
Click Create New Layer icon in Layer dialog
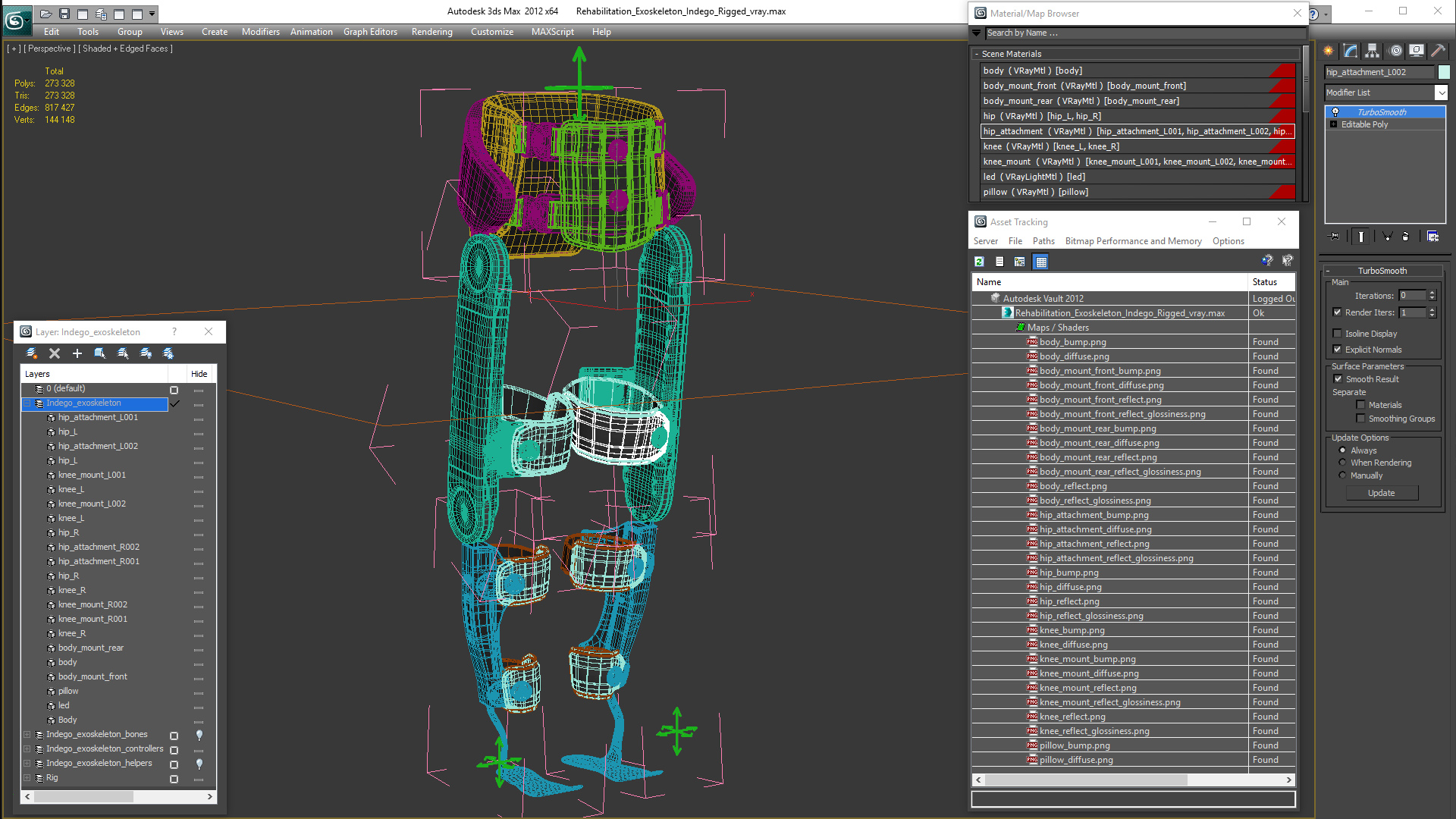[x=32, y=353]
